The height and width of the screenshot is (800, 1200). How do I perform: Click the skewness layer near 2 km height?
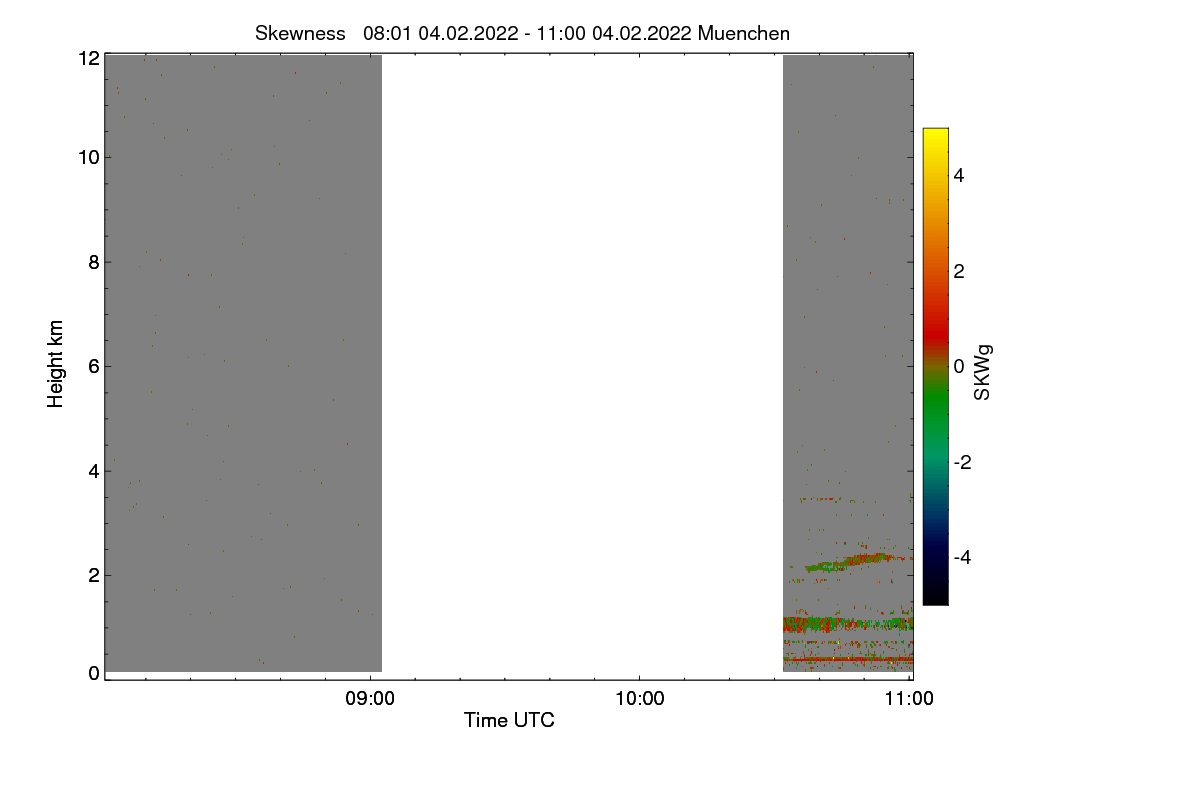point(850,563)
